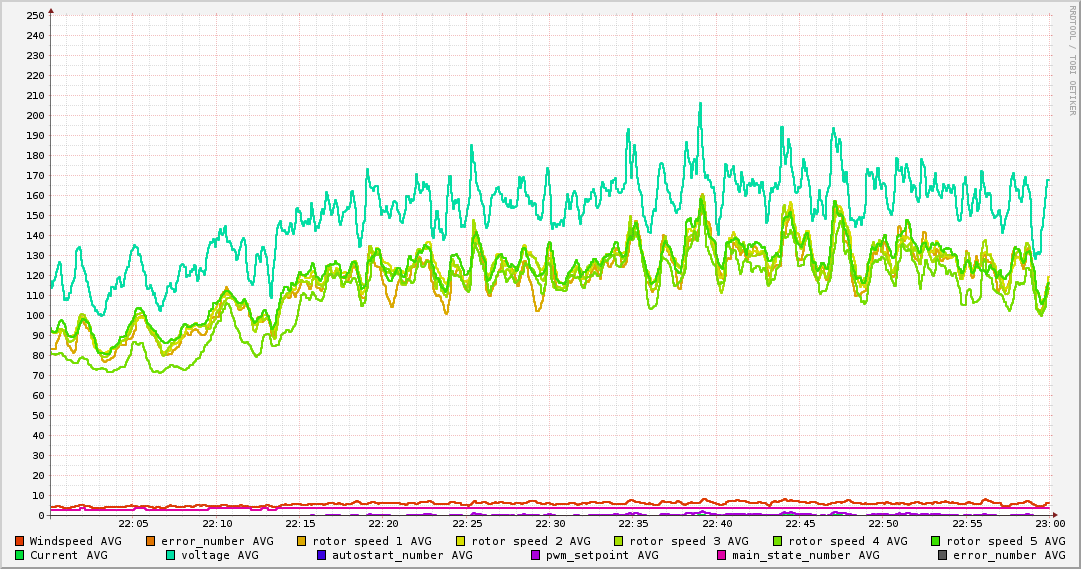The image size is (1081, 569).
Task: Click the Current AVG legend label
Action: (x=69, y=555)
